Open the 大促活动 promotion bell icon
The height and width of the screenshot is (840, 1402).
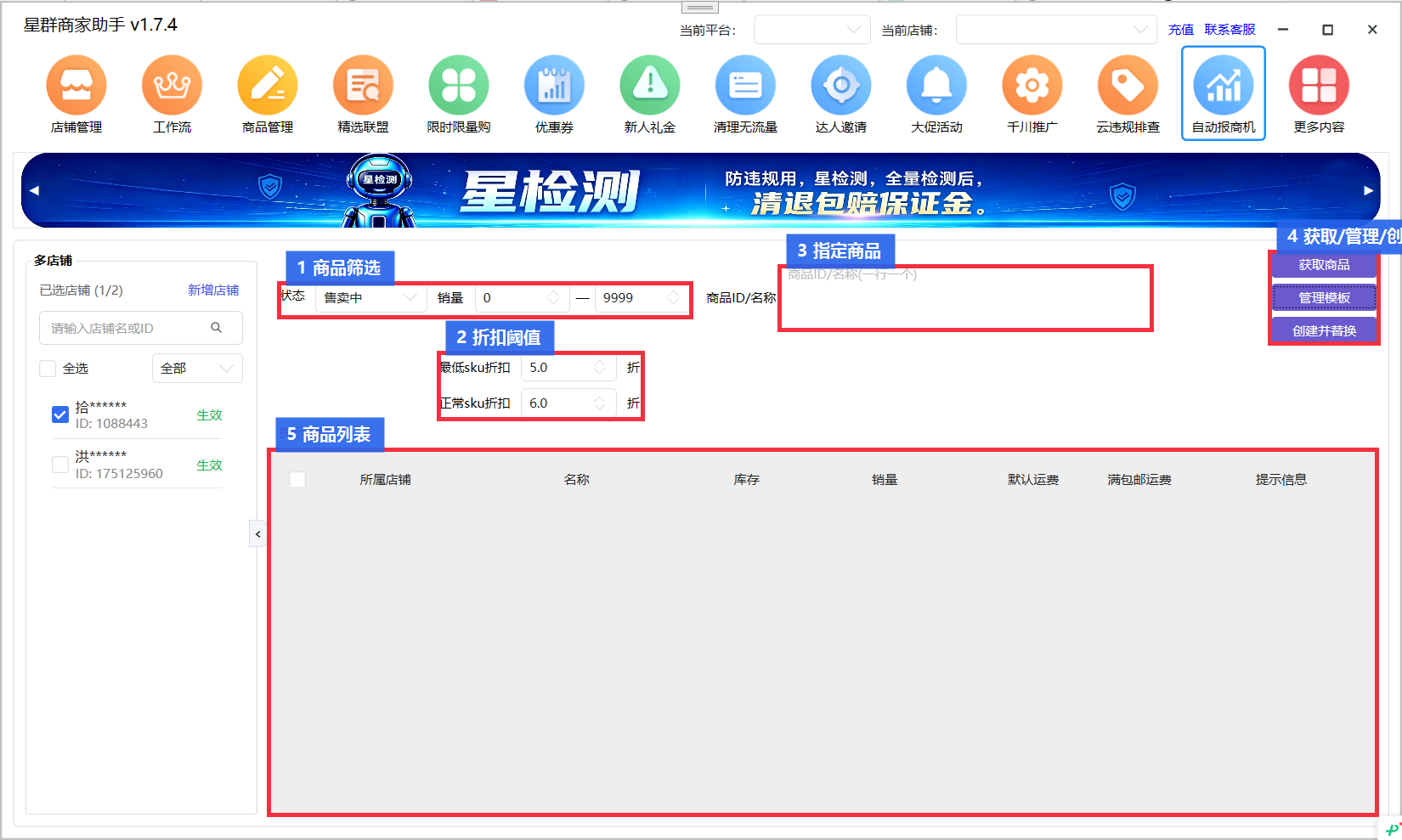pos(937,85)
